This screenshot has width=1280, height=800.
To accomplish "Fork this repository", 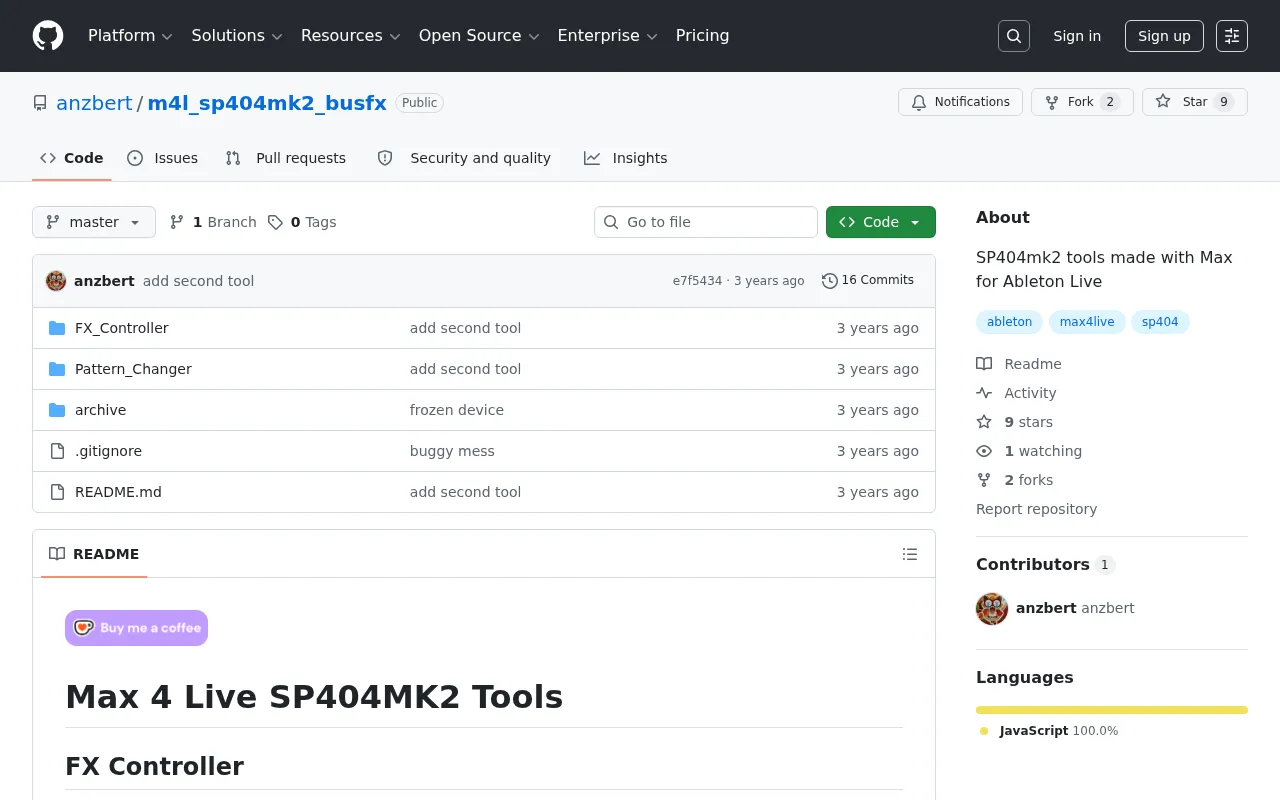I will [x=1082, y=102].
